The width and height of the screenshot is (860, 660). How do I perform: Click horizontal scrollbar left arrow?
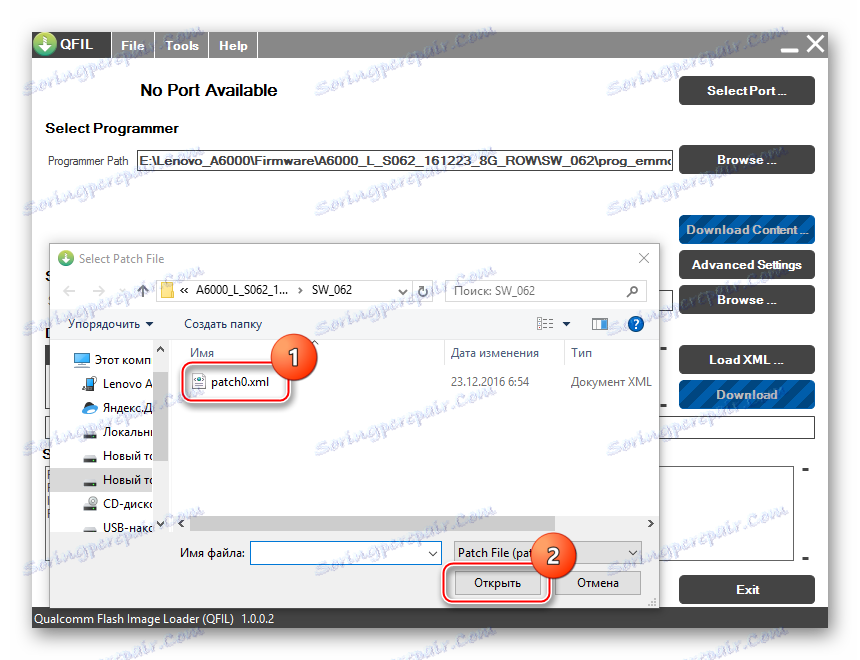(x=181, y=523)
